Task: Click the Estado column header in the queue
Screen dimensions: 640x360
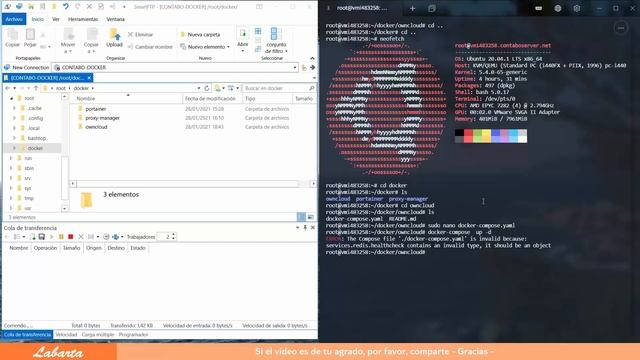Action: [138, 248]
